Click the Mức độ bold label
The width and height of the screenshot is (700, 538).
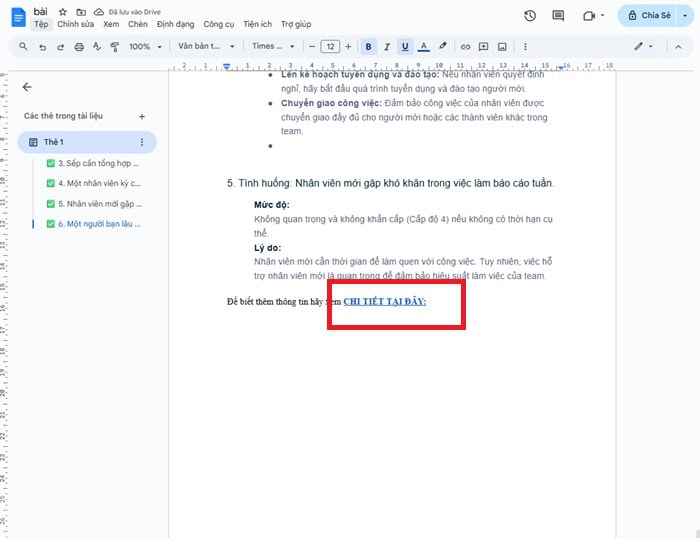tap(271, 204)
